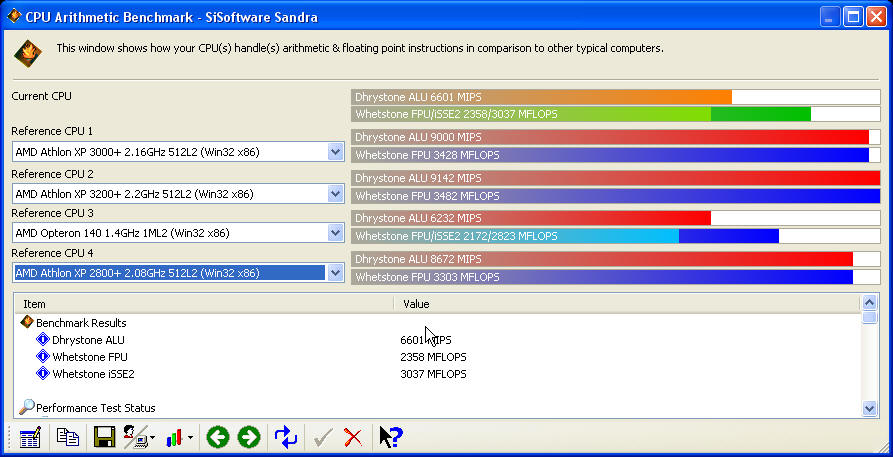Click the Whetstone FPU 3428 MFLOPS bar
893x457 pixels.
pos(616,155)
